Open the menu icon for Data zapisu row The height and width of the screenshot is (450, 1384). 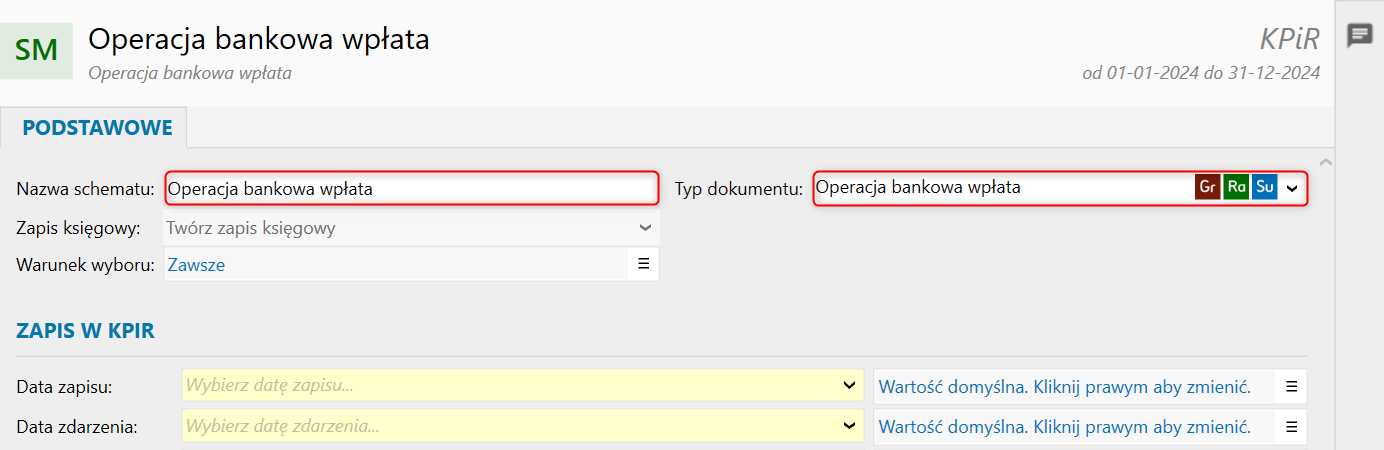tap(1292, 386)
